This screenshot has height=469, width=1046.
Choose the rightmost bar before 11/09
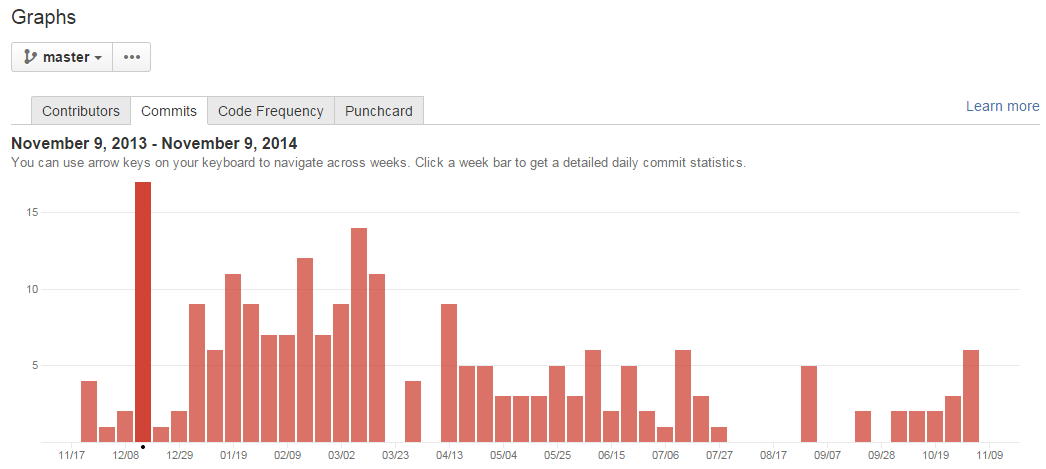tap(971, 396)
